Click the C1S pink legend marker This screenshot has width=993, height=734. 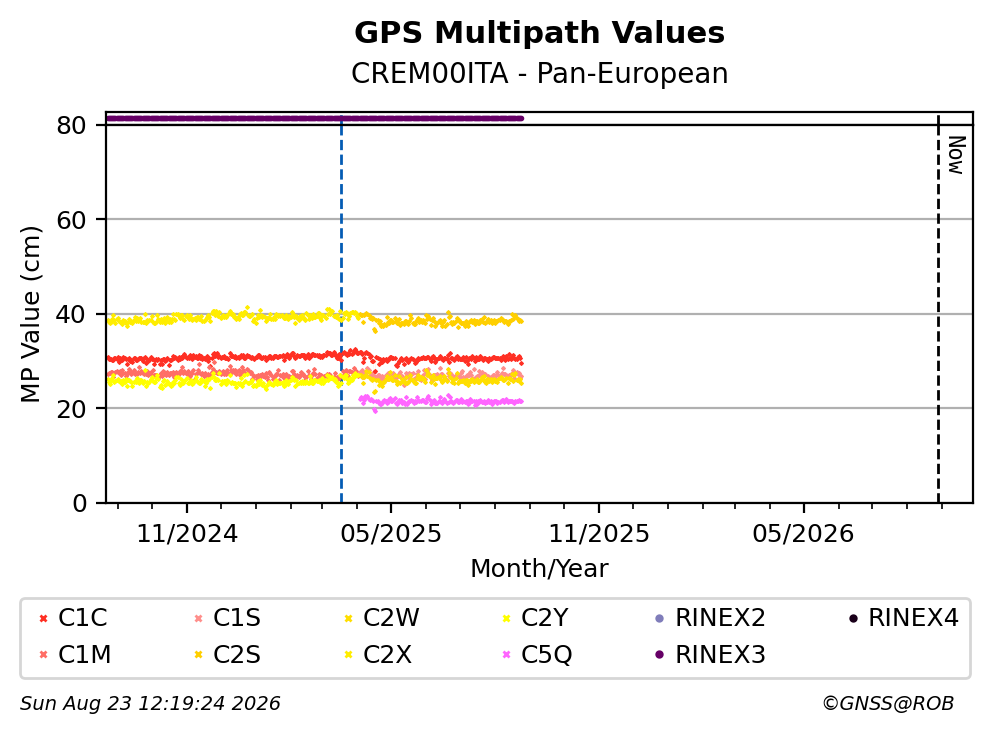198,618
